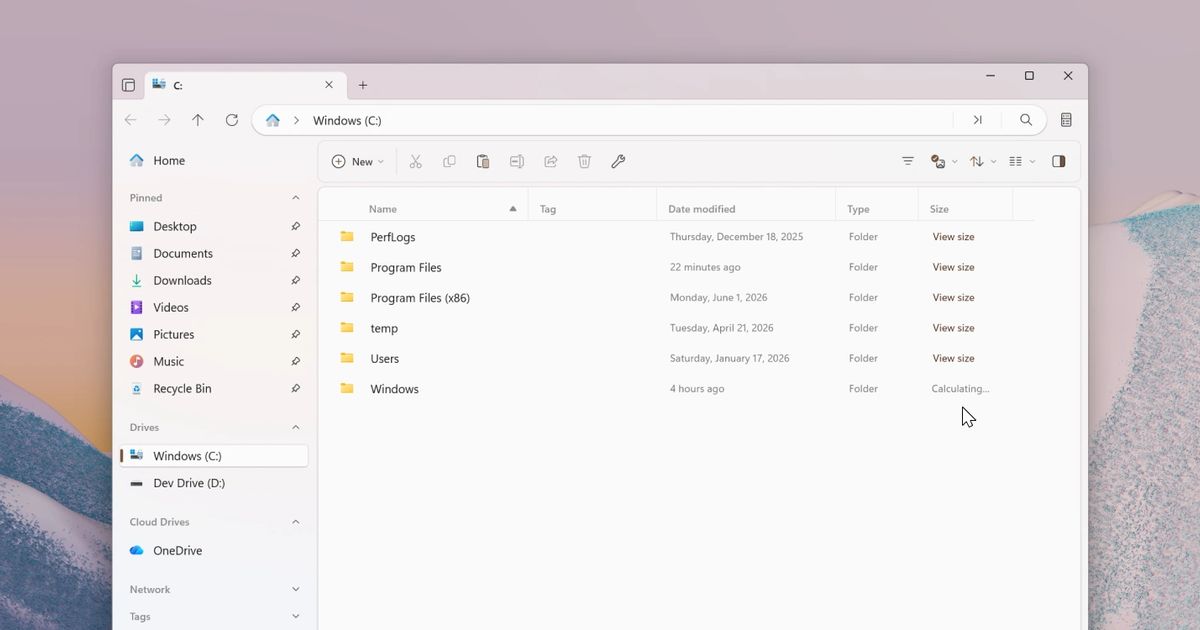Open Desktop in the sidebar
Screen dimensions: 1200x630
click(x=214, y=226)
